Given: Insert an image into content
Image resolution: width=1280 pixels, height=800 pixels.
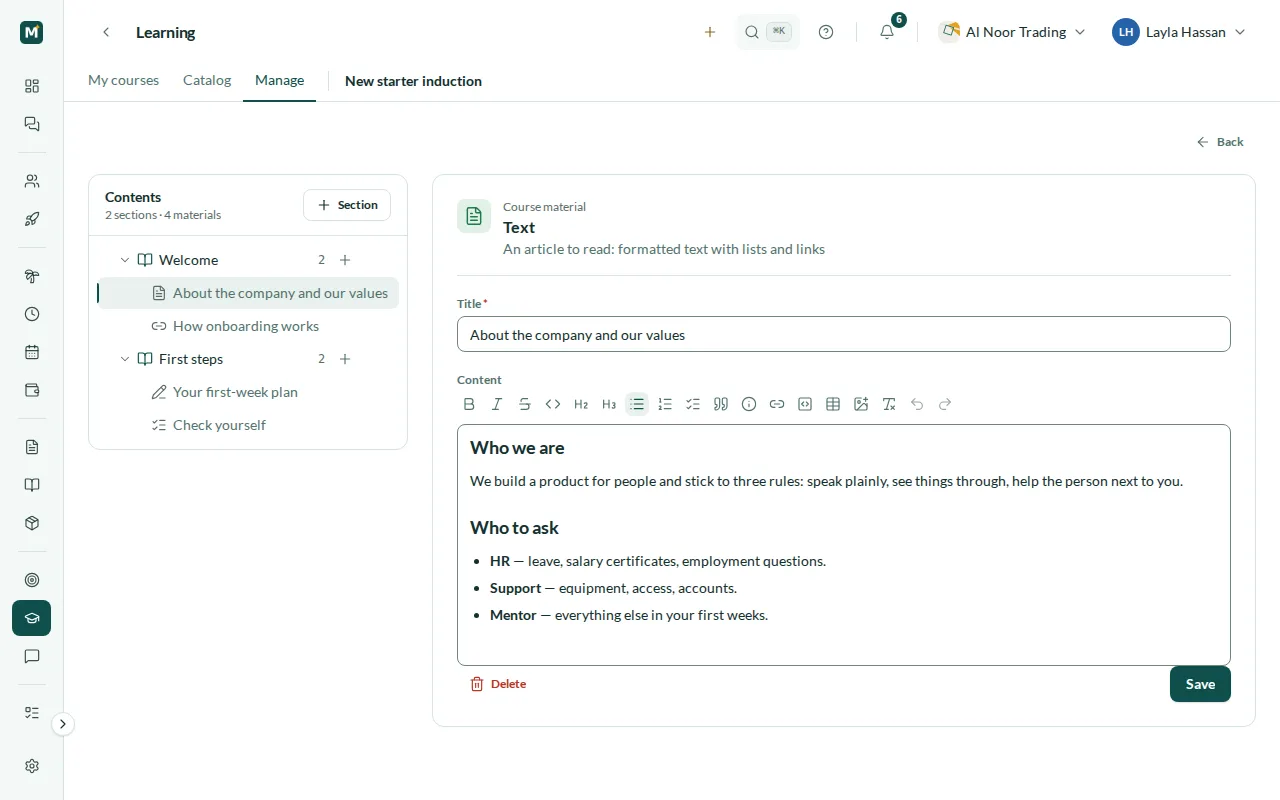Looking at the screenshot, I should pos(861,404).
